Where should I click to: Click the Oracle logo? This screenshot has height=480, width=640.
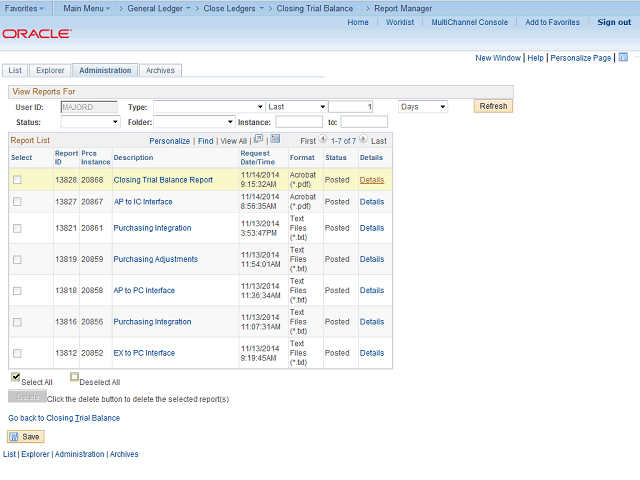[36, 34]
